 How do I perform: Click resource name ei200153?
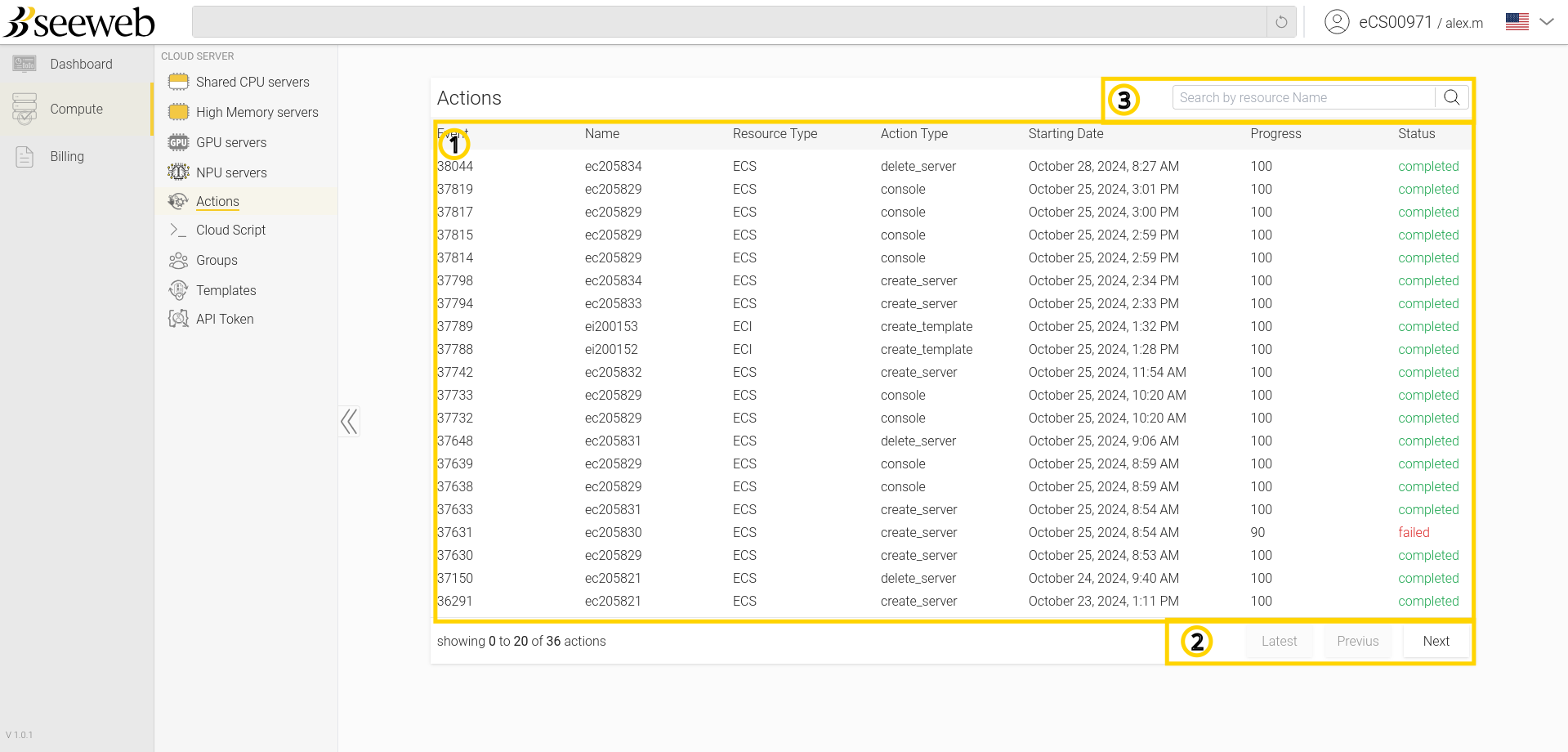(611, 326)
